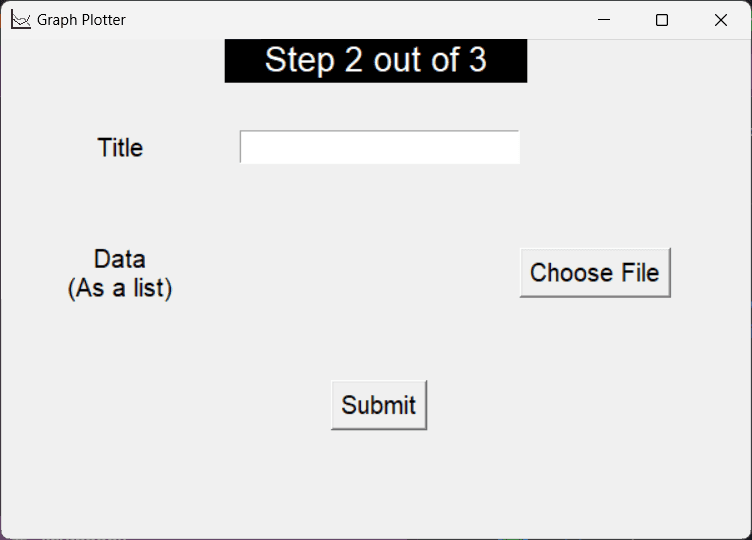Screen dimensions: 752x540
Task: Click the Graph Plotter app icon in title bar
Action: (x=21, y=20)
